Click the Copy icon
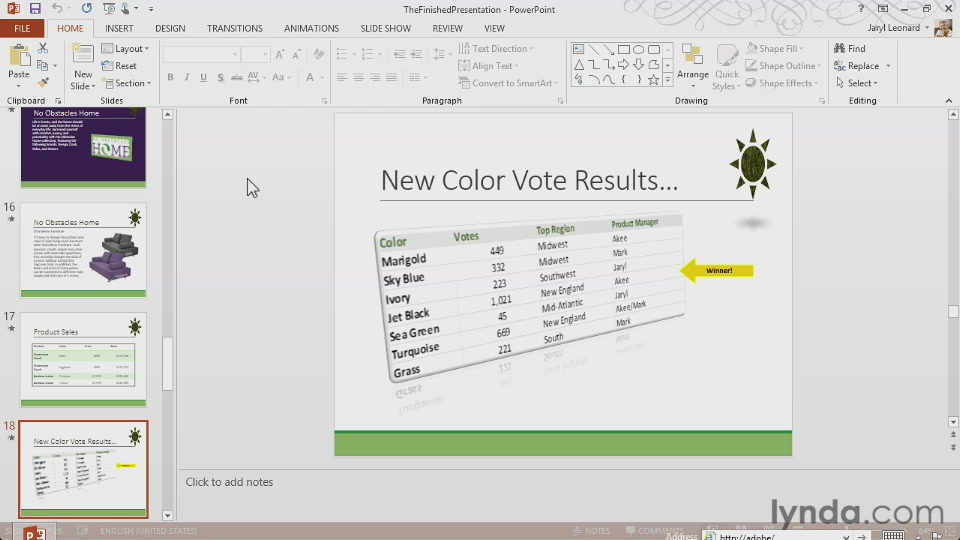The width and height of the screenshot is (960, 540). pyautogui.click(x=42, y=65)
